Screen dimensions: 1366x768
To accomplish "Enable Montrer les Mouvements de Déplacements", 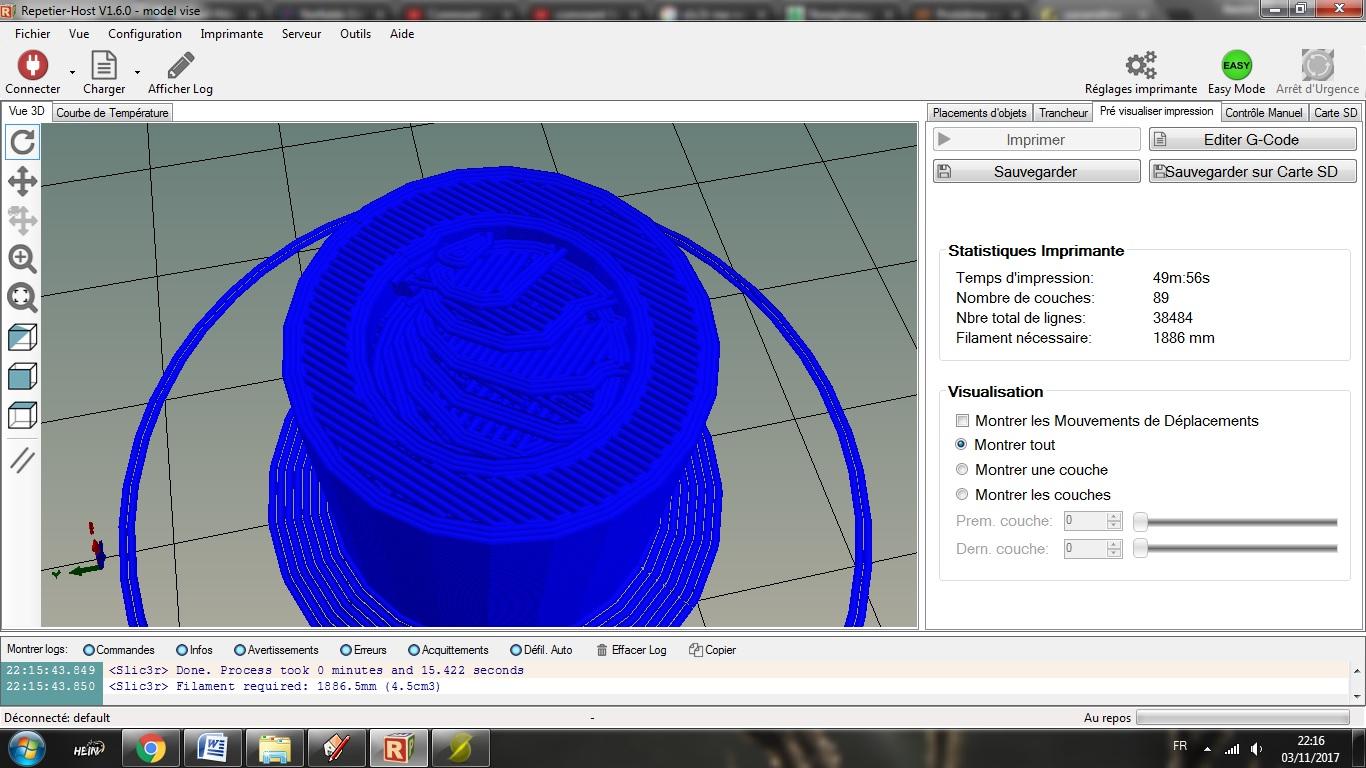I will pos(962,421).
